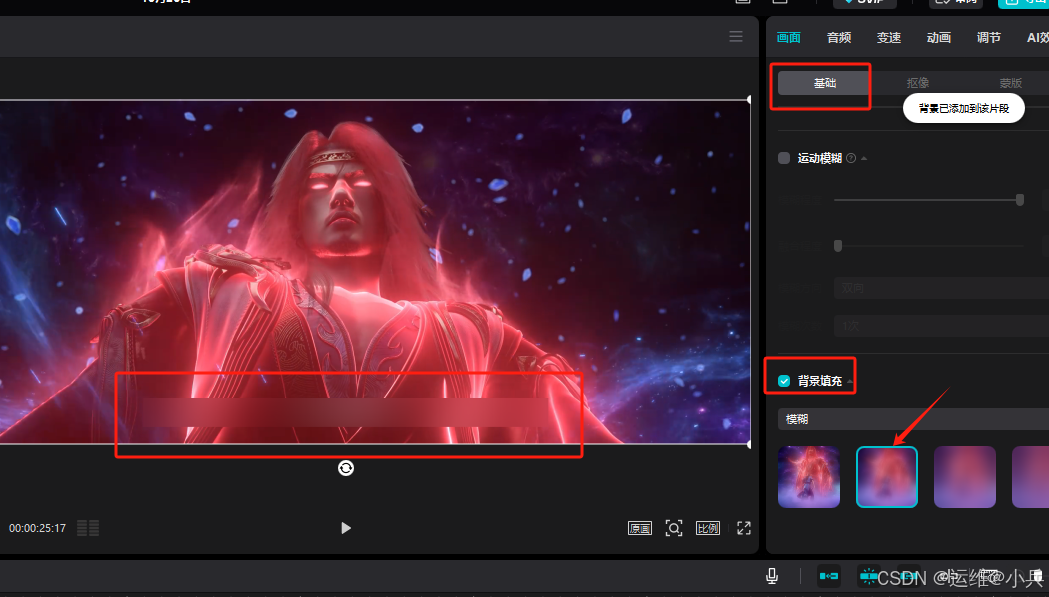The width and height of the screenshot is (1049, 597).
Task: Select the 蒙版 mask sub-tab
Action: click(x=1011, y=83)
